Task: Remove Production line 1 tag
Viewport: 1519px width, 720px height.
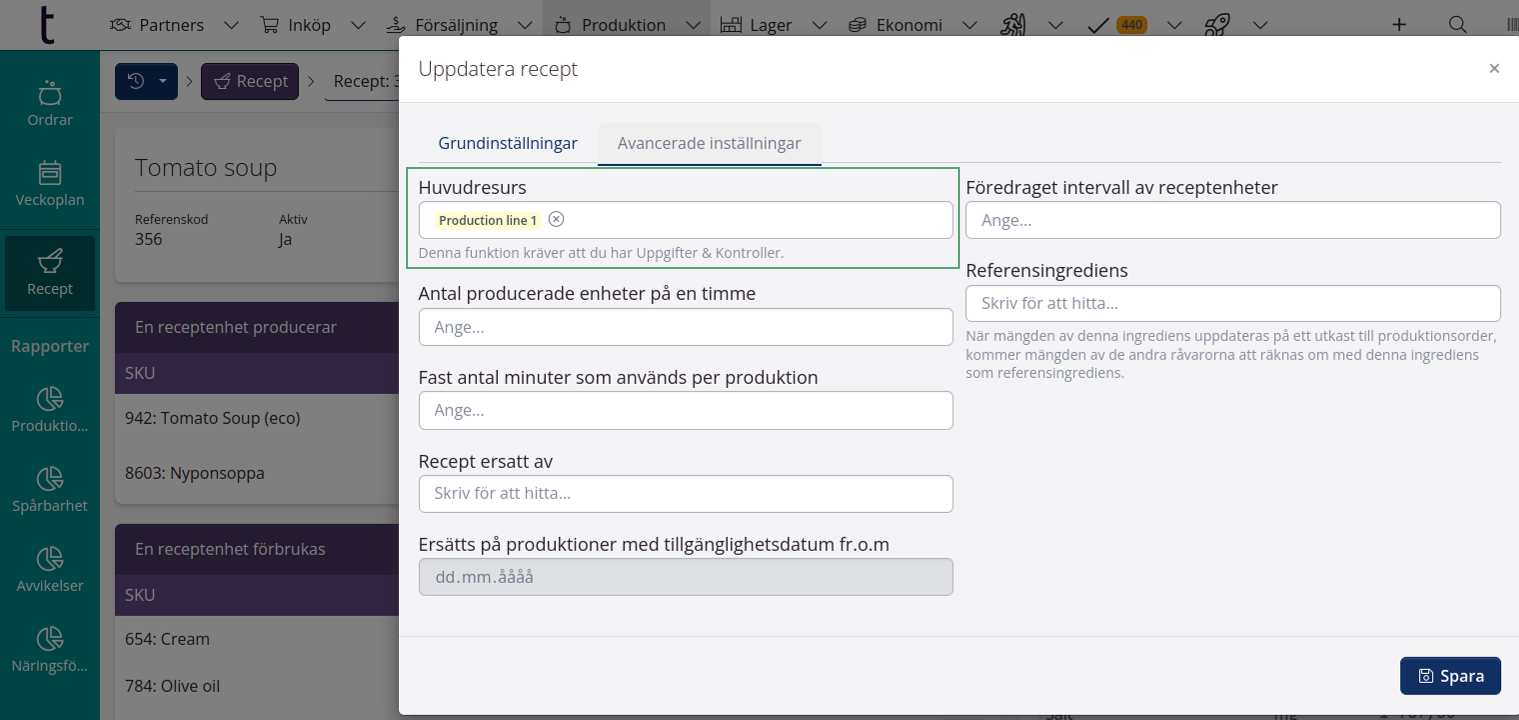Action: click(556, 220)
